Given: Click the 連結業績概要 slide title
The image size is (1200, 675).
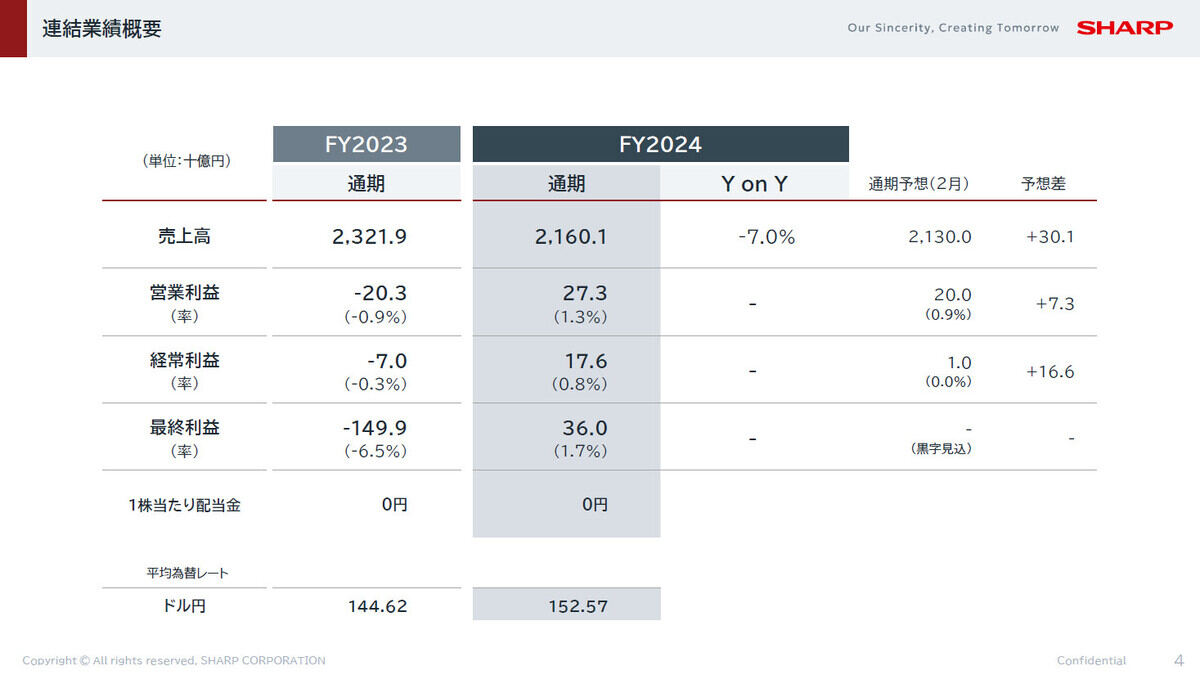Looking at the screenshot, I should (x=102, y=29).
